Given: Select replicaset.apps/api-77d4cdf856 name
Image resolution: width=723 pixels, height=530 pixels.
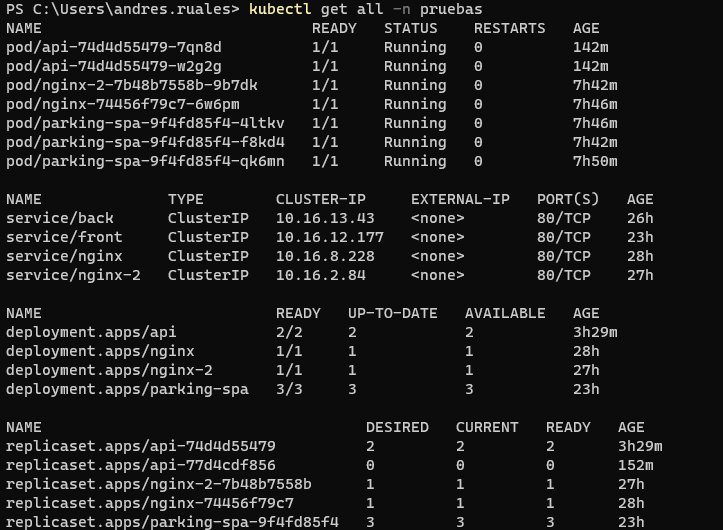Looking at the screenshot, I should (141, 464).
